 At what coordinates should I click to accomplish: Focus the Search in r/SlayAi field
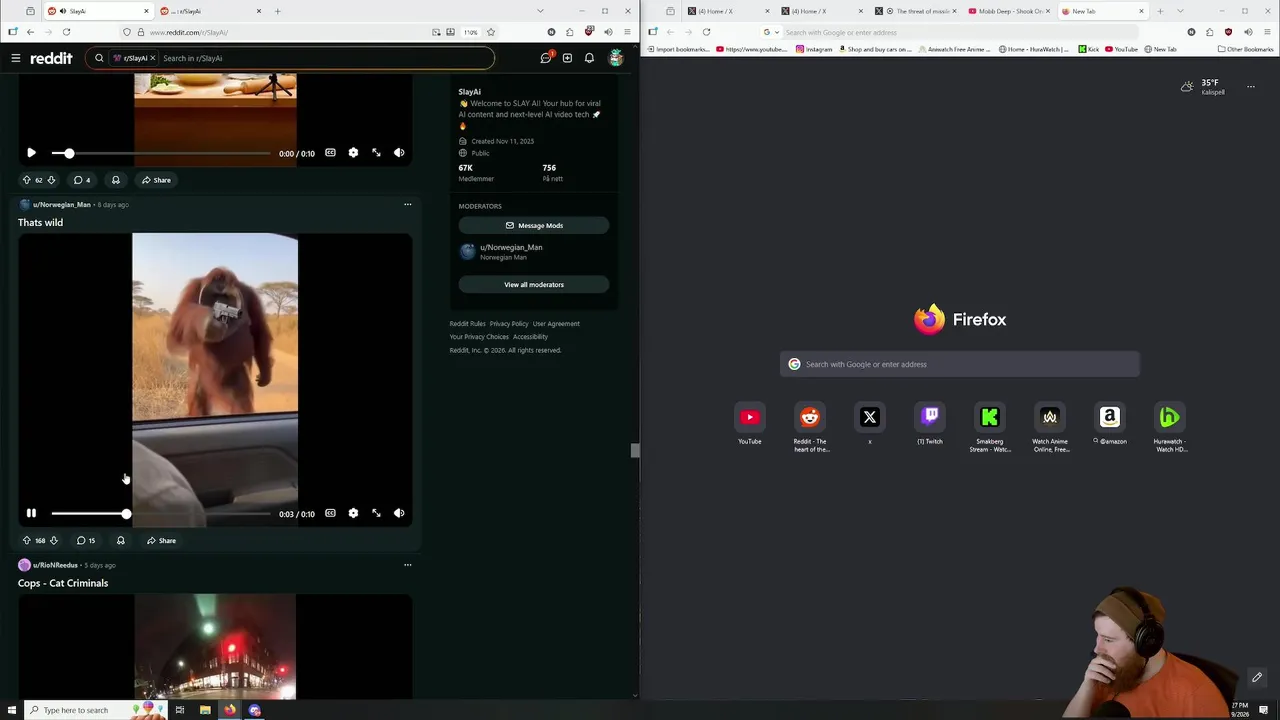(x=325, y=58)
